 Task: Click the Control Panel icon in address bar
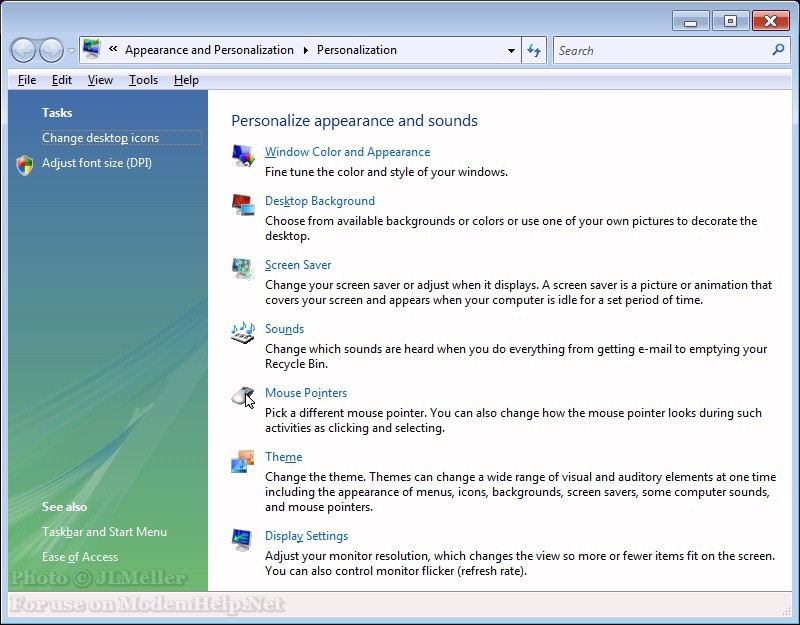pyautogui.click(x=92, y=49)
